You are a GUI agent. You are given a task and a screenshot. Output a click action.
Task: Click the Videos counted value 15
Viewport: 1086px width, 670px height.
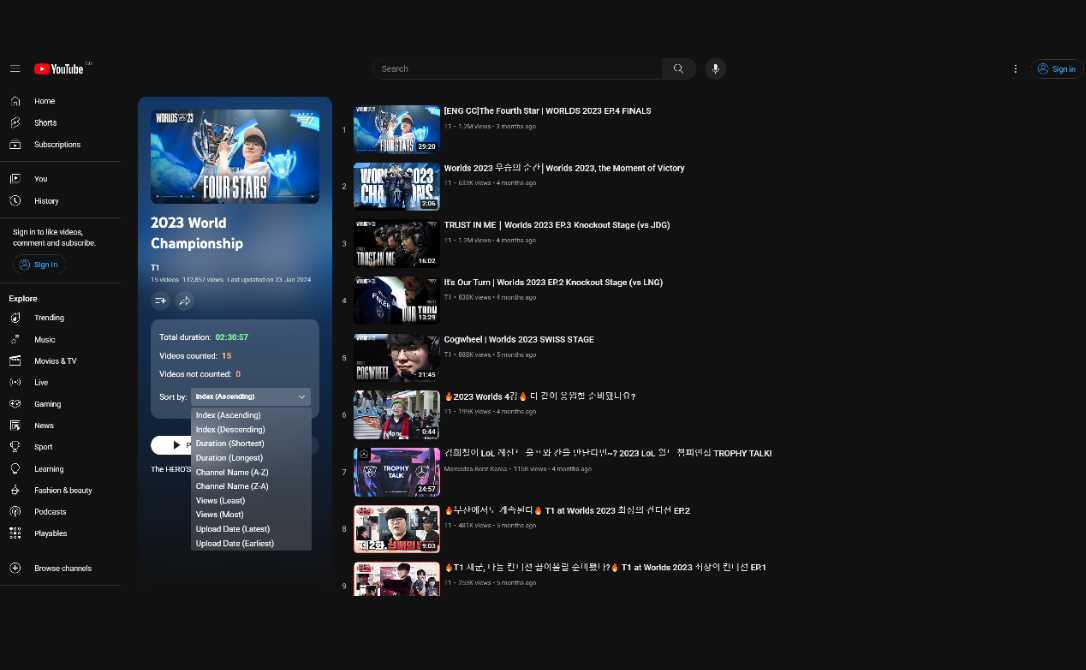point(226,356)
